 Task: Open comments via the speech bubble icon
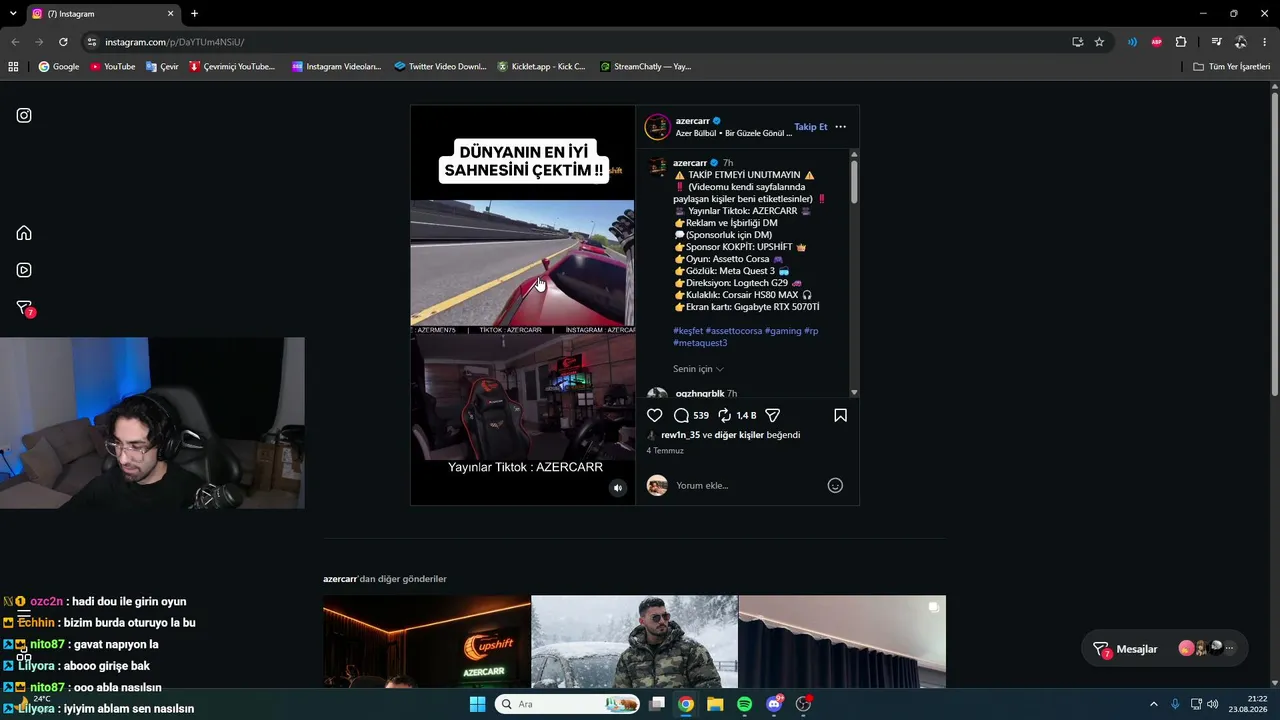pos(681,415)
